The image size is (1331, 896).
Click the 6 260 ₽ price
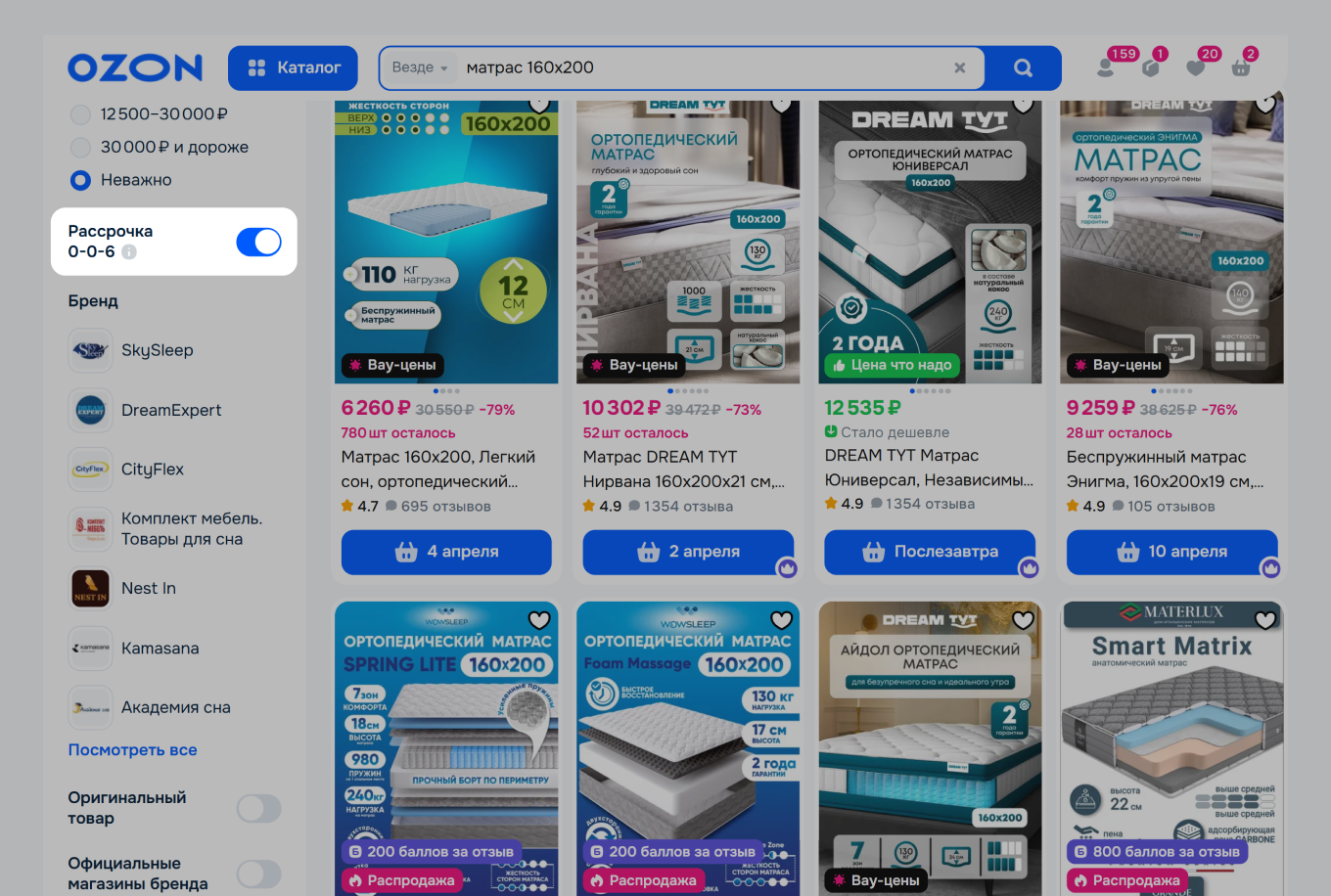tap(375, 408)
